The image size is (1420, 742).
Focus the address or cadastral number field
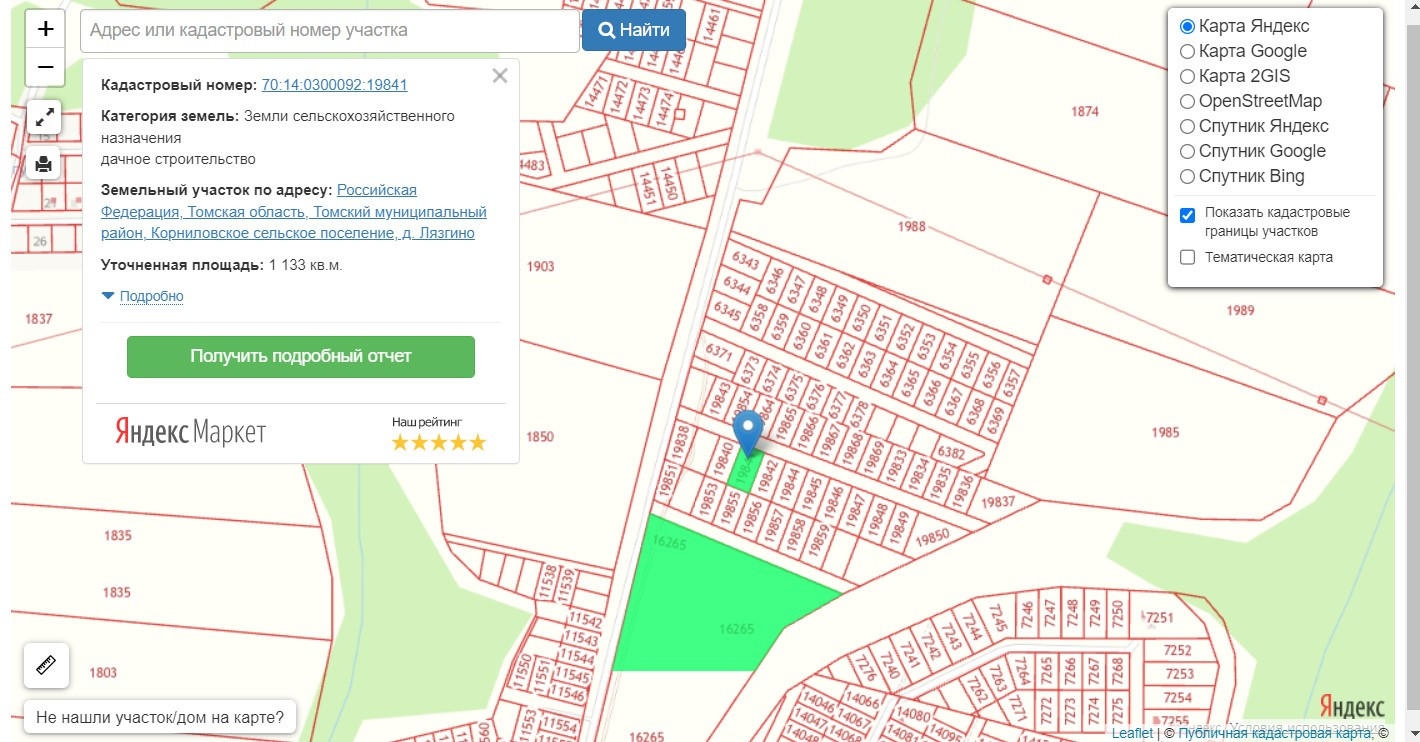[330, 31]
